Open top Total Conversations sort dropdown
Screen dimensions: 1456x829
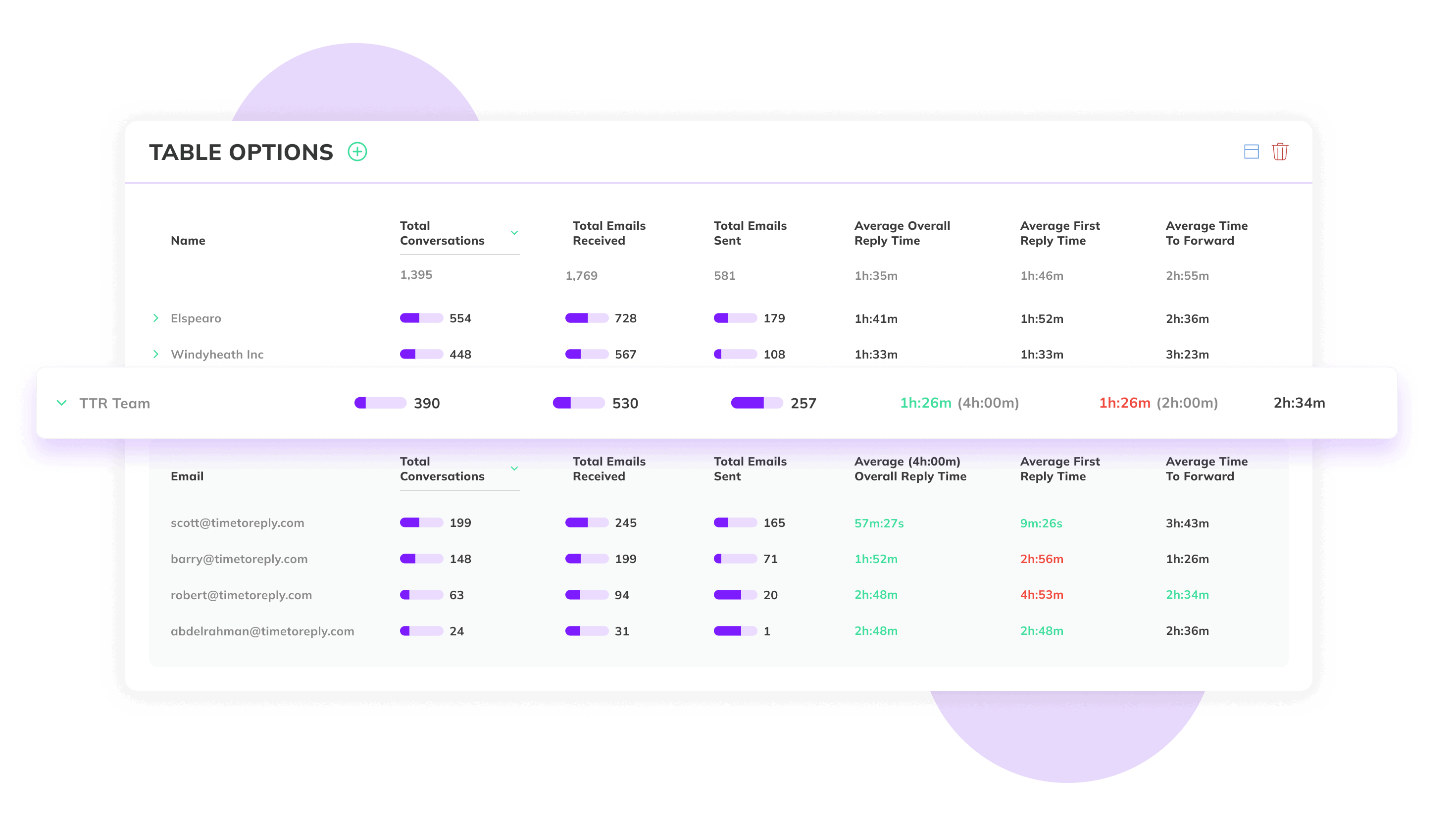click(514, 233)
